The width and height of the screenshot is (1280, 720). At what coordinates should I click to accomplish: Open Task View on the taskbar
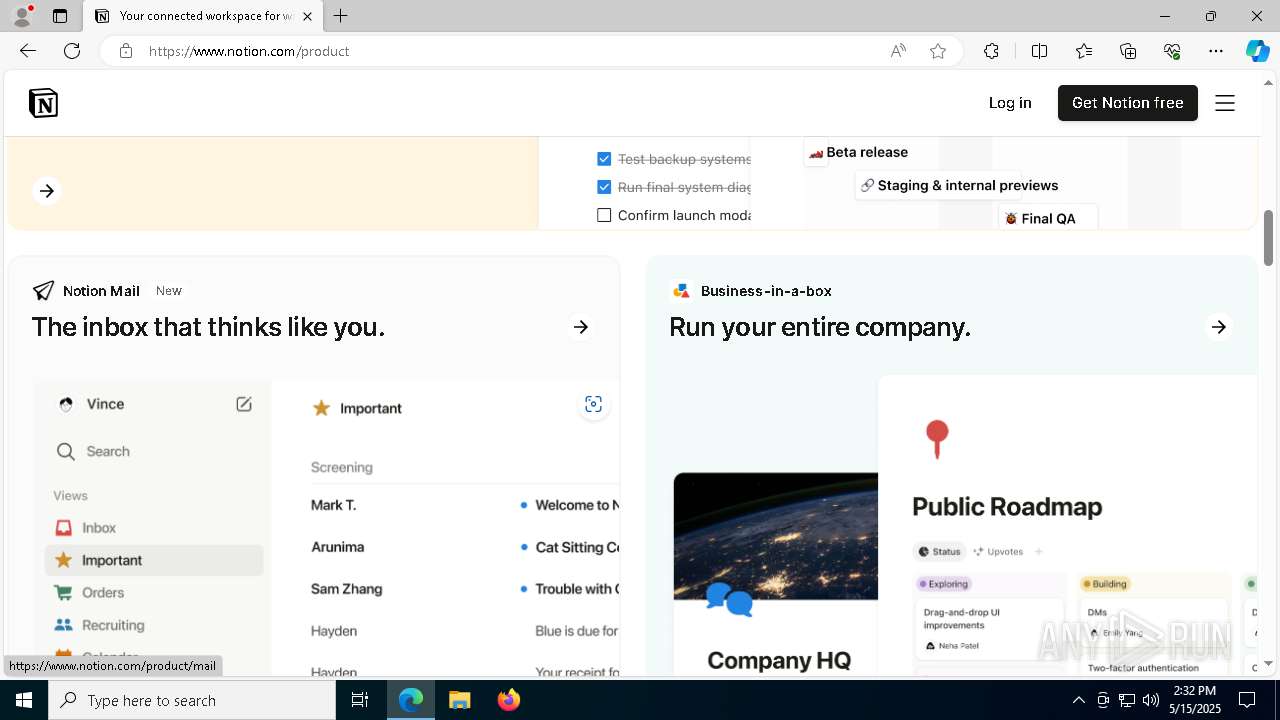(360, 700)
